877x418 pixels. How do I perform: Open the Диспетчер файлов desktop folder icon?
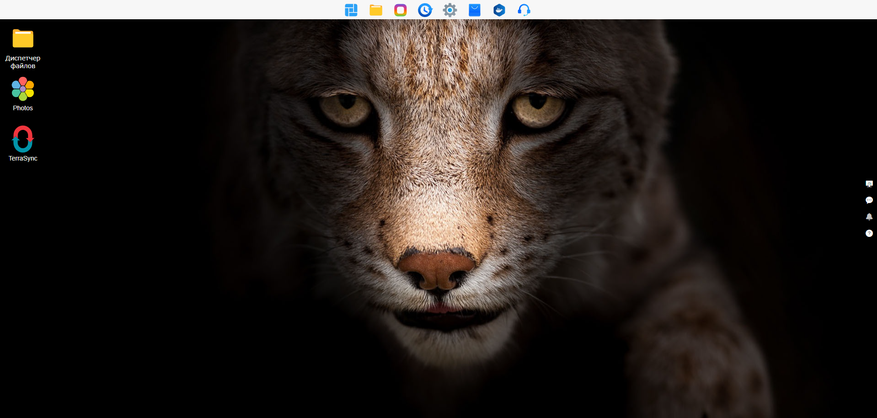pos(23,39)
